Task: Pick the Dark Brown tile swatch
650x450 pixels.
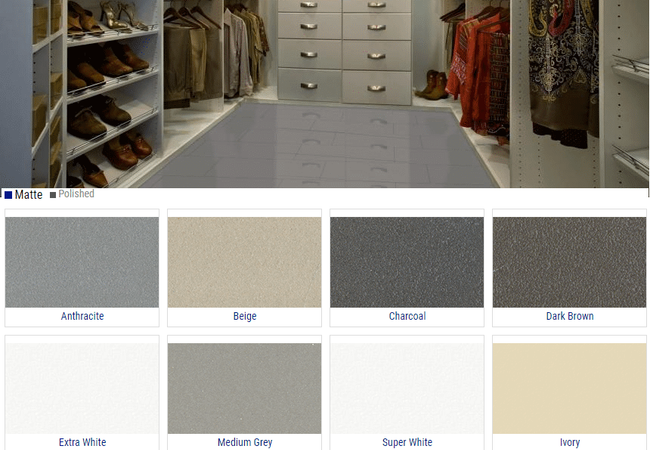Action: pos(570,262)
